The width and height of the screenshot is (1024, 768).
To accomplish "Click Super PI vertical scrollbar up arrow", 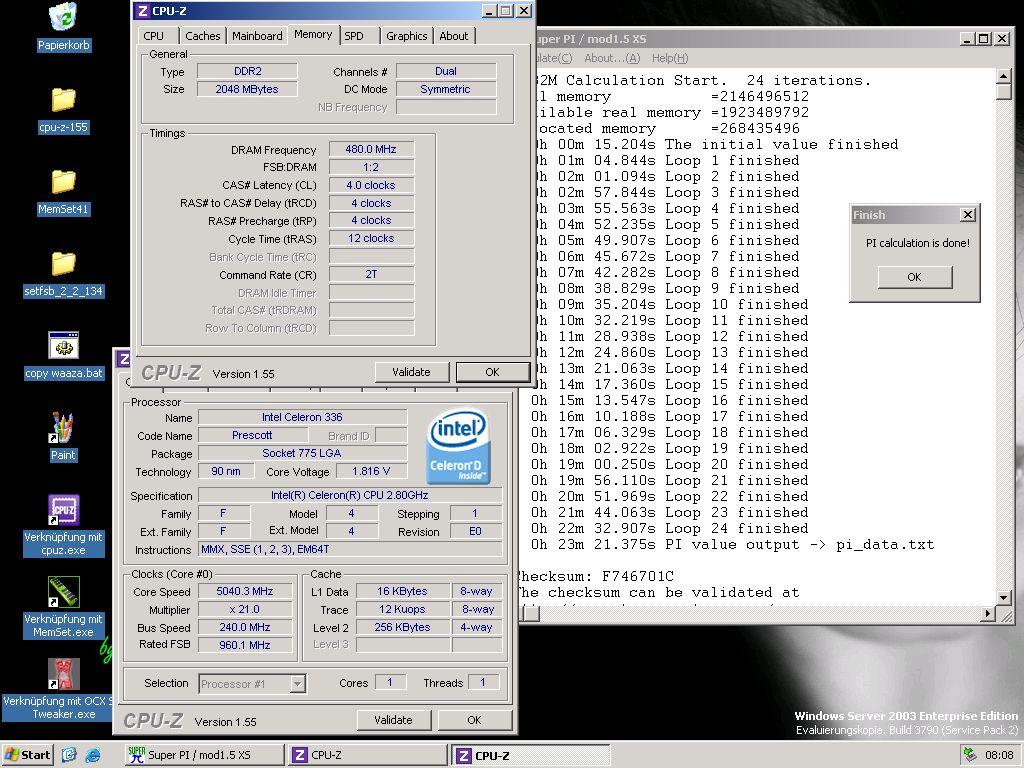I will (x=1004, y=76).
